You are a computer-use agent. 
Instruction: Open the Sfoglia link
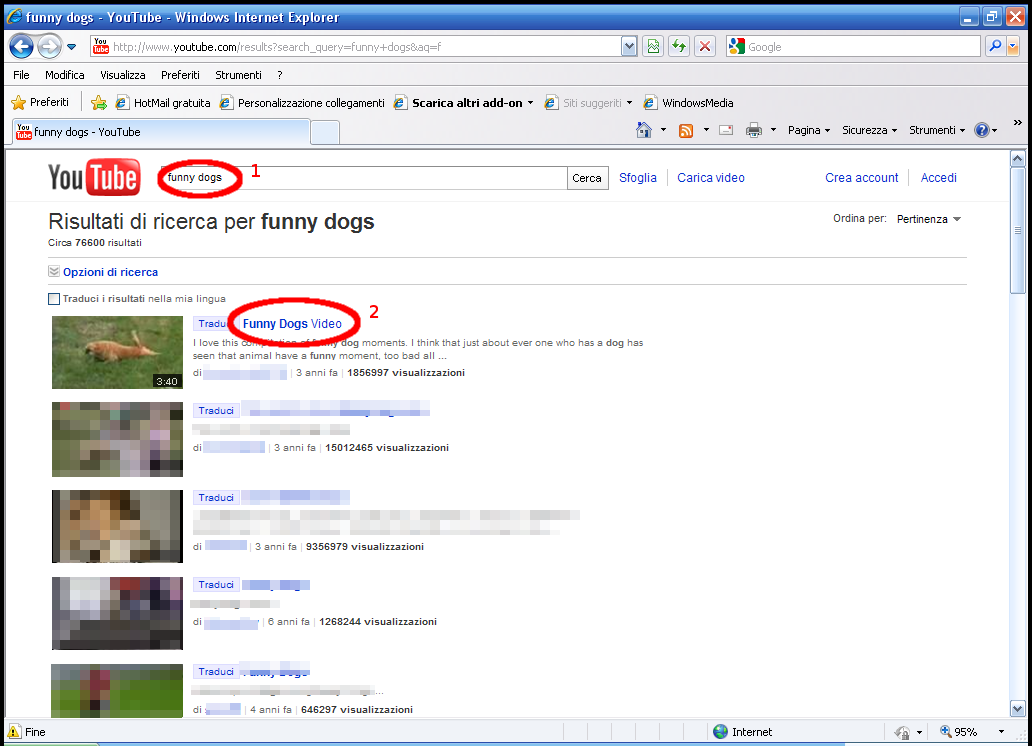coord(638,178)
